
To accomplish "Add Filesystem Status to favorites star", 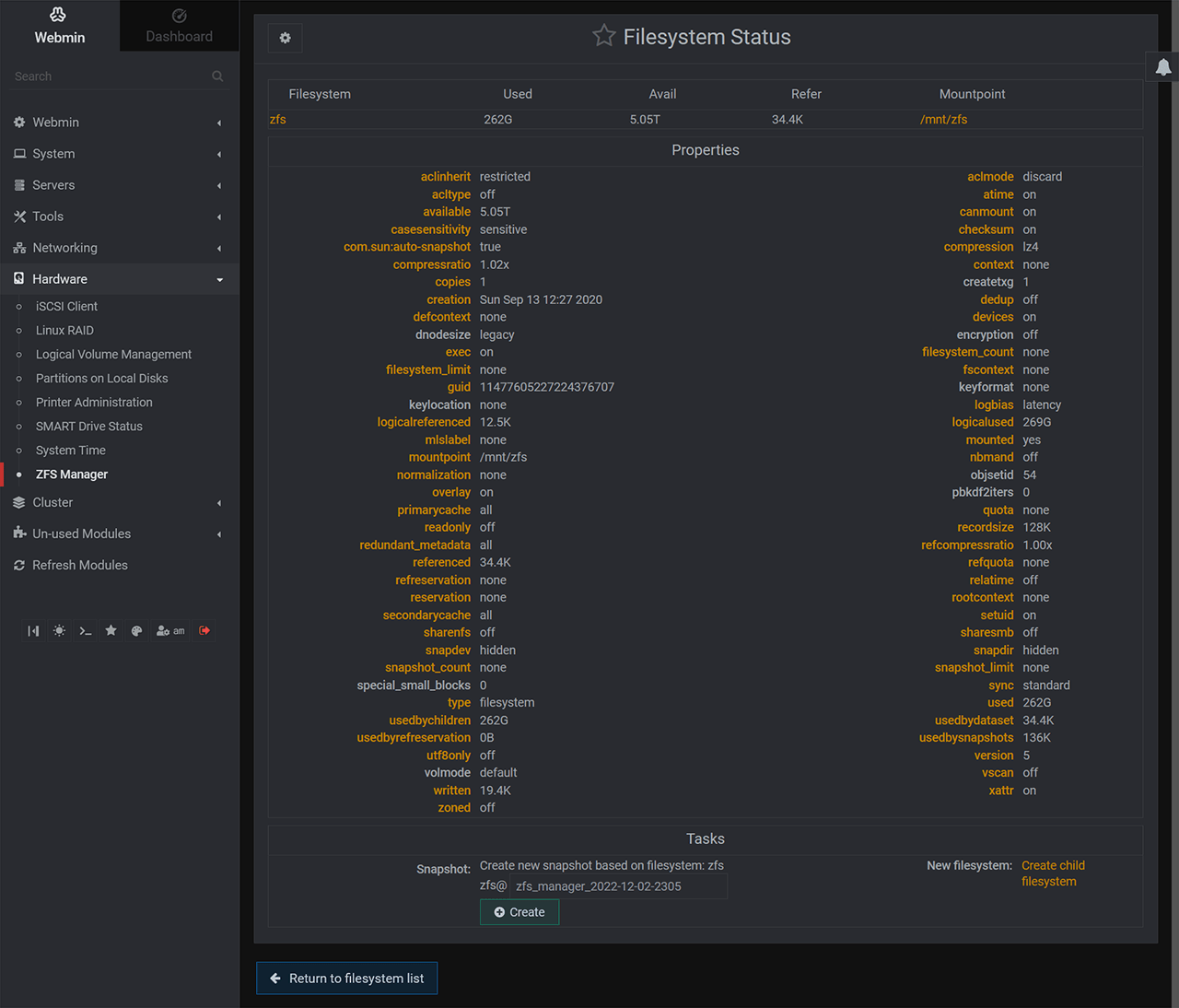I will point(603,36).
